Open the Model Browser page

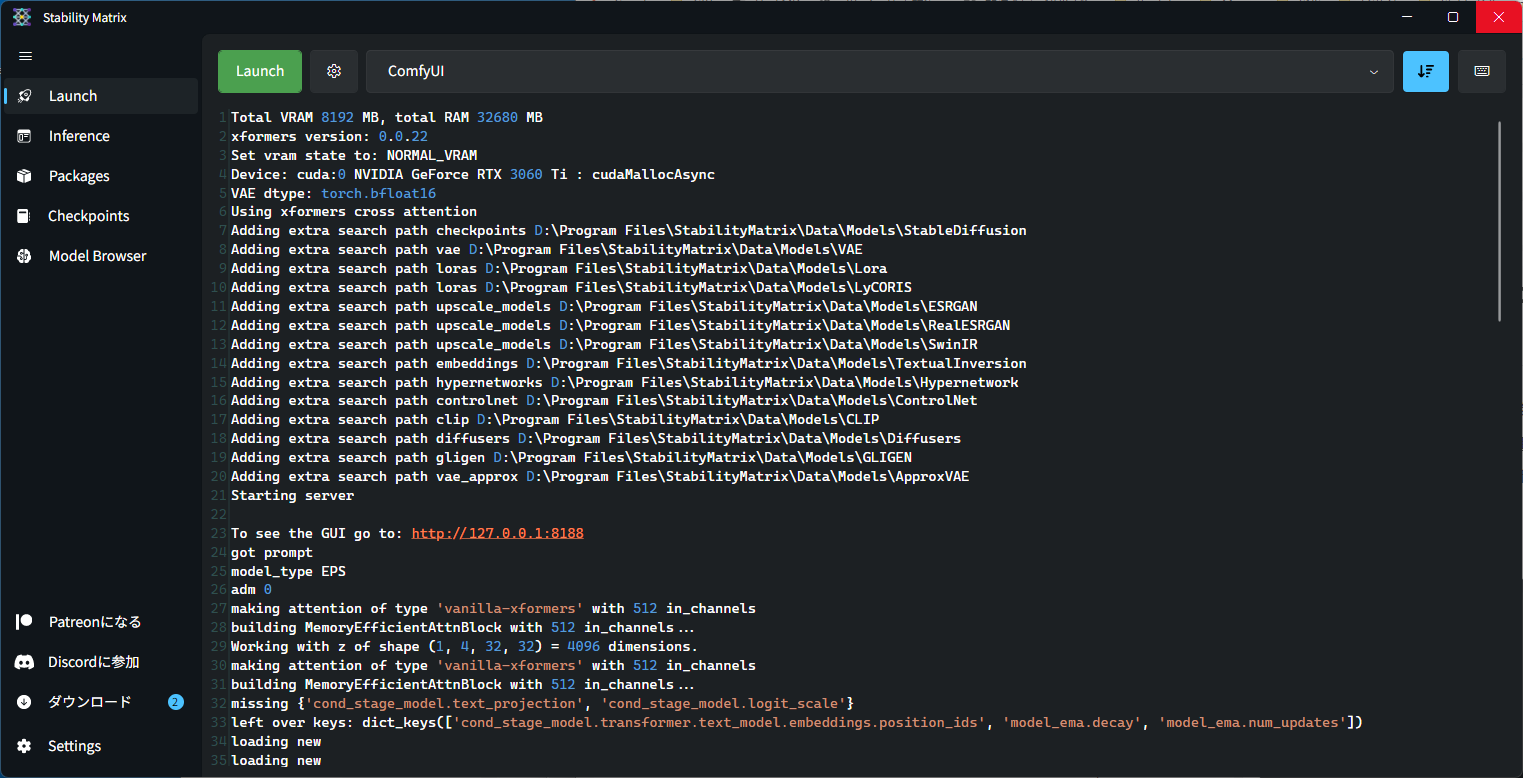point(100,256)
